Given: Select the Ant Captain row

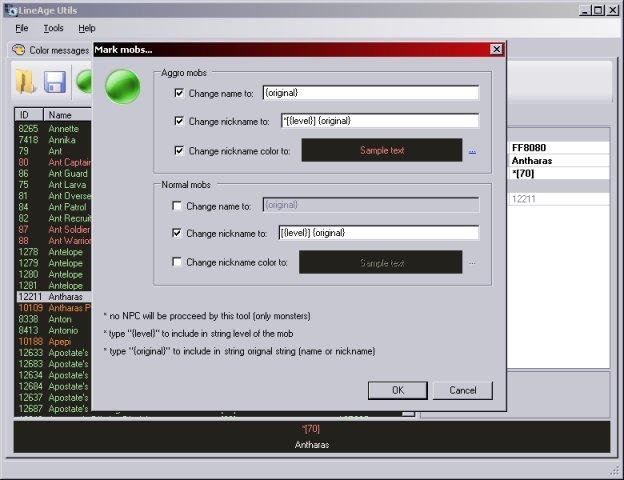Looking at the screenshot, I should [x=53, y=162].
